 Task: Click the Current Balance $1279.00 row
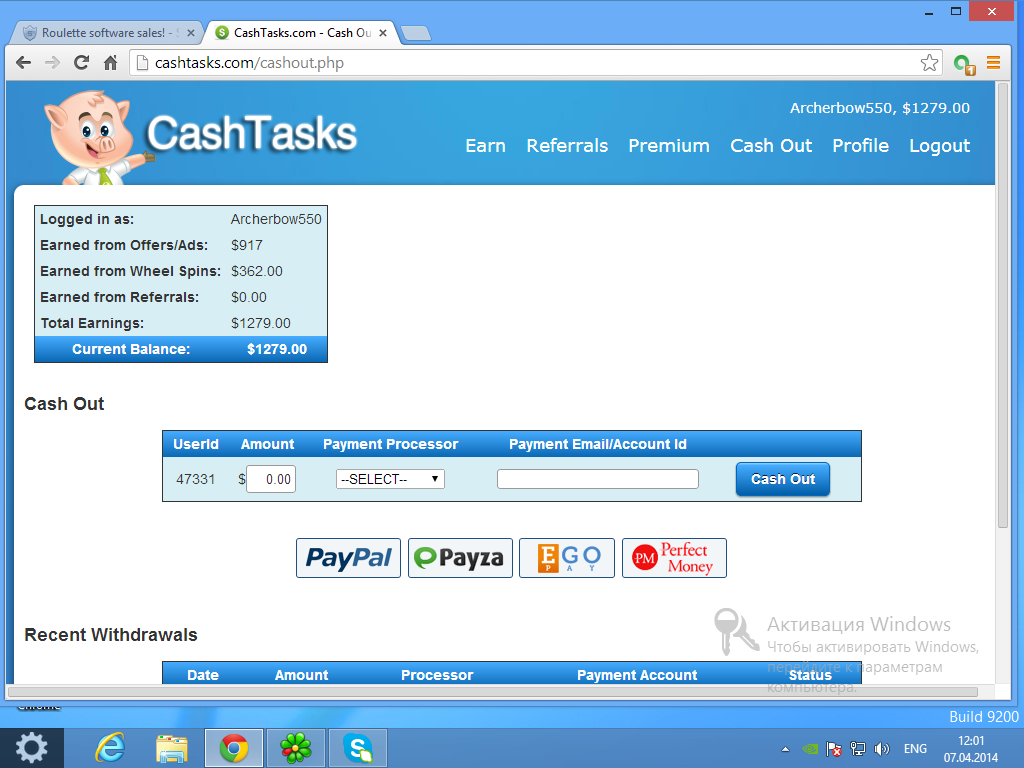(181, 349)
